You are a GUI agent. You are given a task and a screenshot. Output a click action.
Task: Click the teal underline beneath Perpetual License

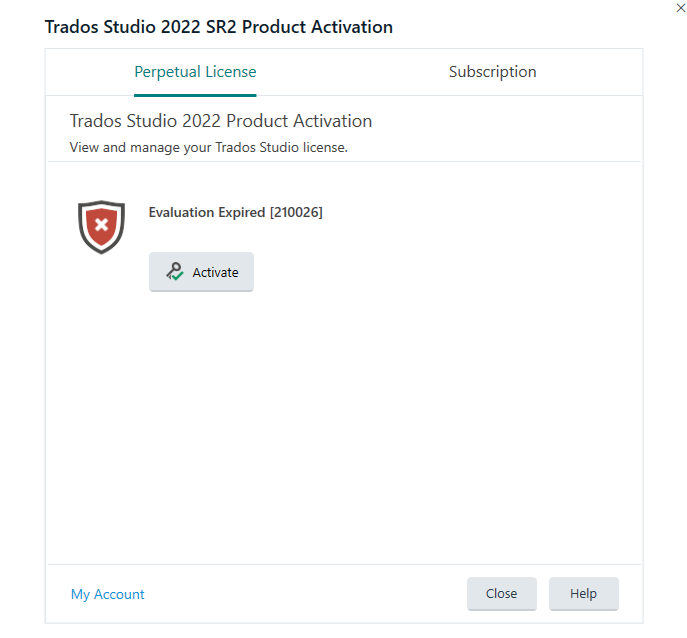coord(195,95)
